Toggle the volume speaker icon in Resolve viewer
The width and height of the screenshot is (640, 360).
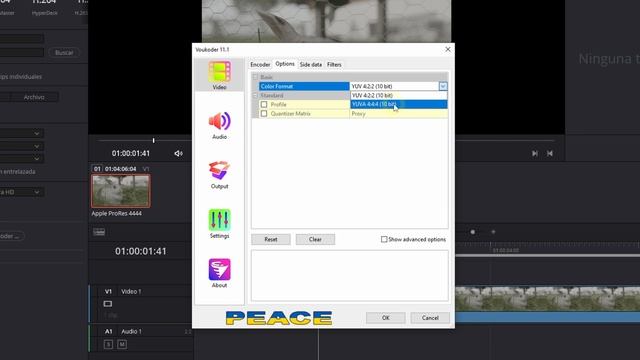tap(178, 153)
